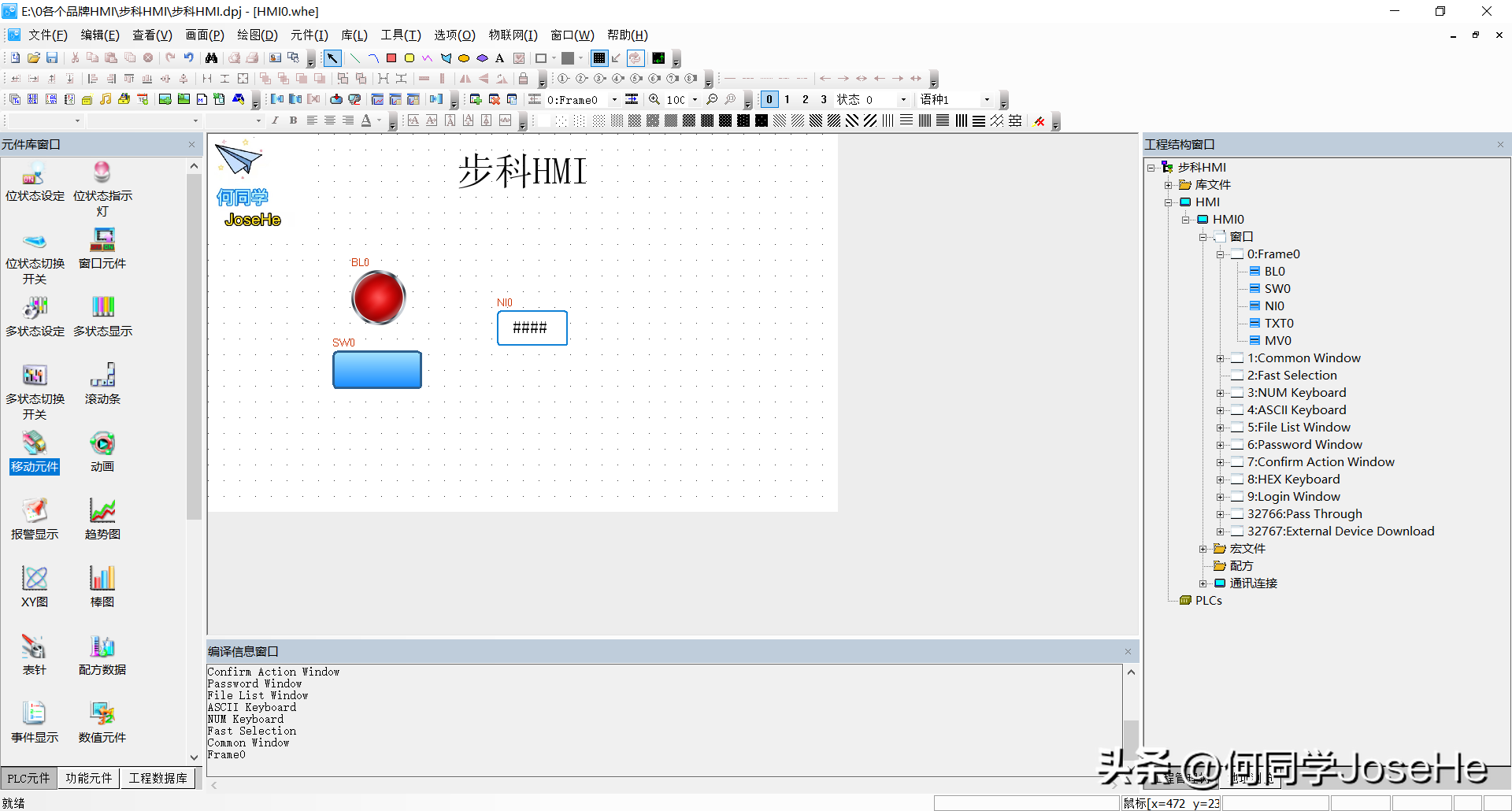Open the 语种1 language dropdown
Screen dimensions: 1512x811
pos(987,100)
